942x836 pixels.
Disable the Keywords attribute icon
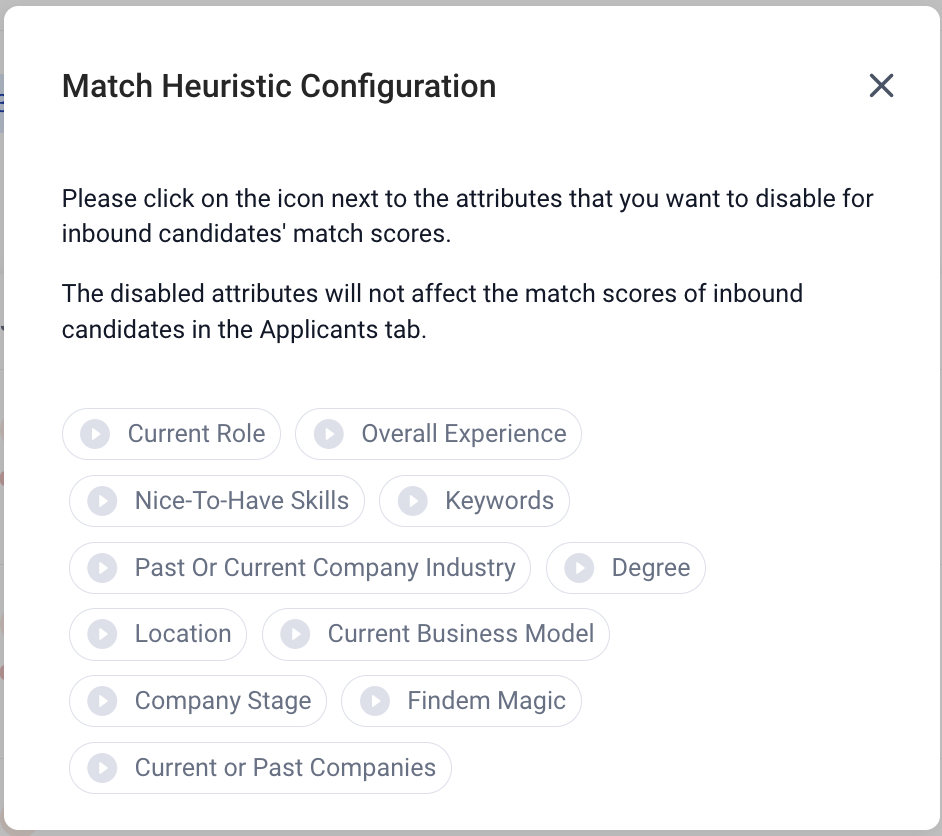click(413, 500)
